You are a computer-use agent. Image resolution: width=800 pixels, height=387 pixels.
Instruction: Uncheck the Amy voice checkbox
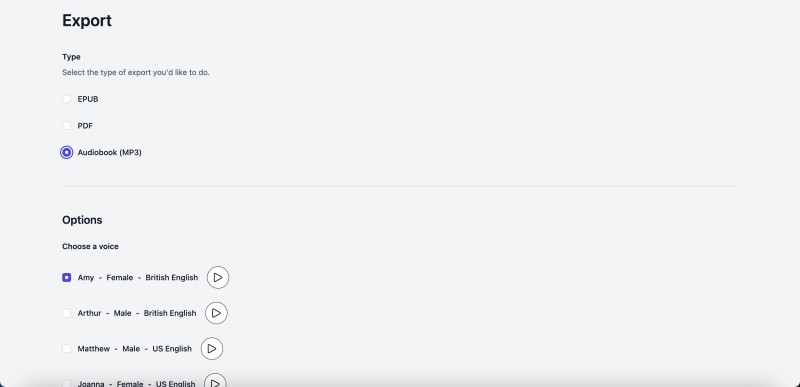(66, 277)
